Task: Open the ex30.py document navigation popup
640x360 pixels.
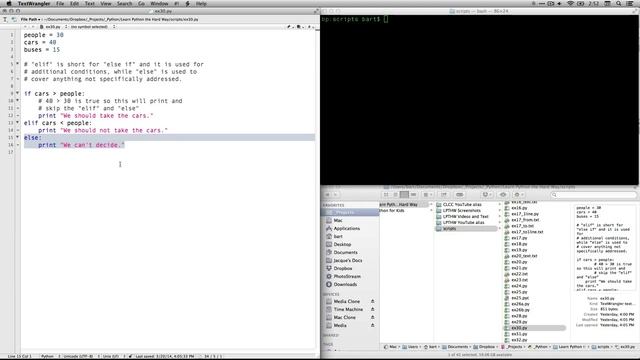Action: point(52,27)
